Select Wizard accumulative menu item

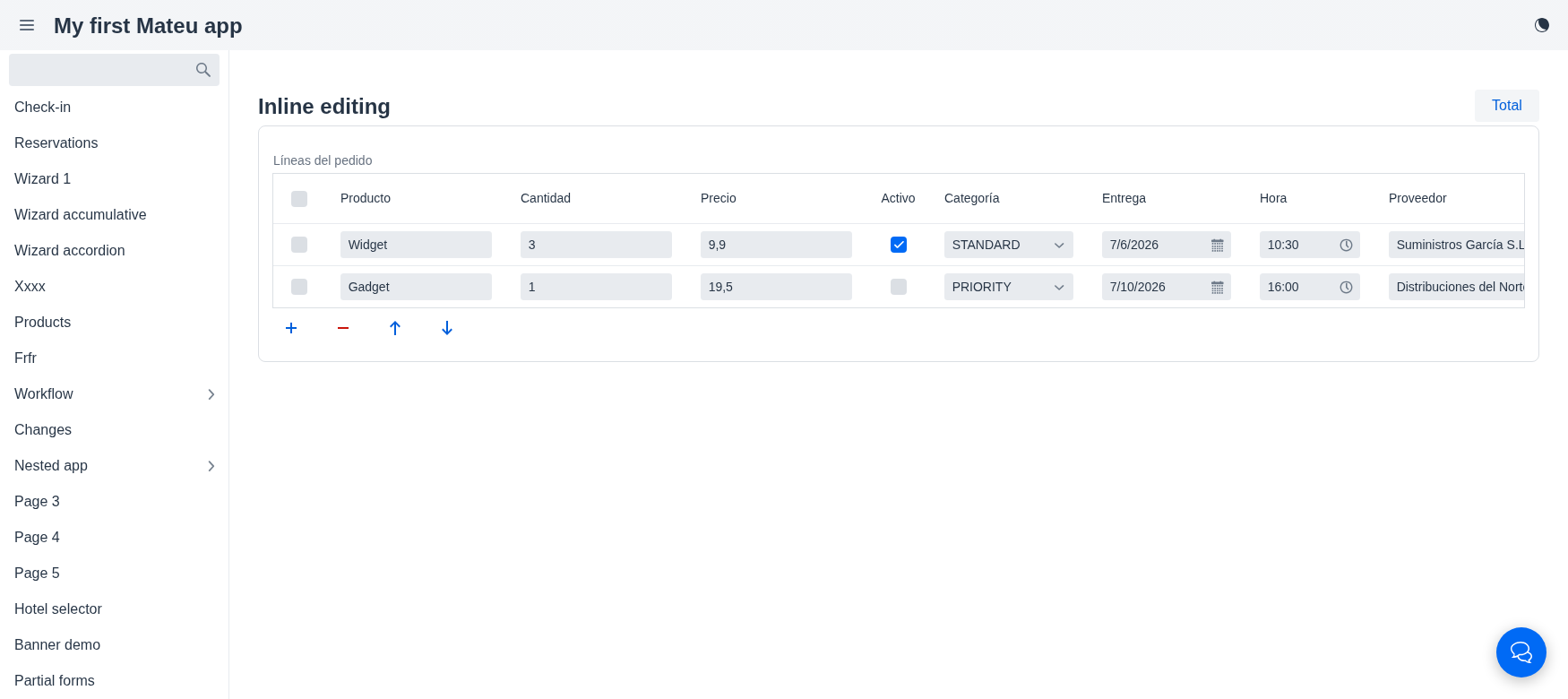(x=80, y=214)
